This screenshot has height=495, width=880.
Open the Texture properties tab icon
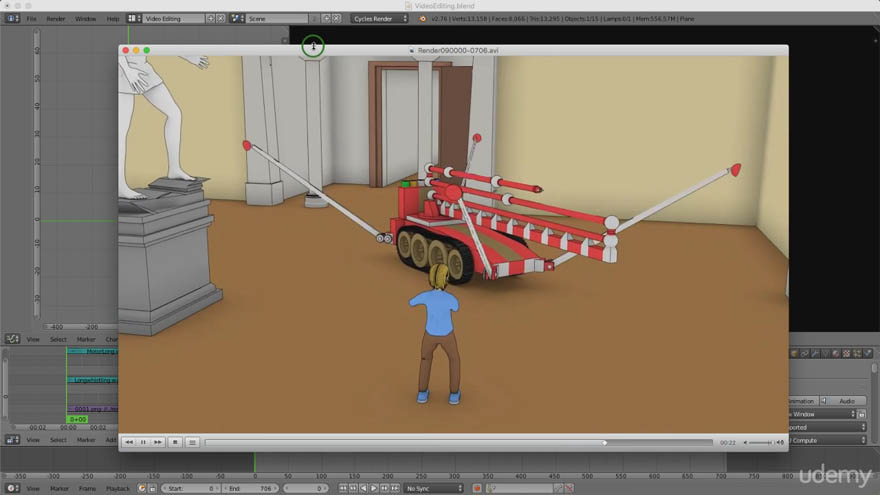pyautogui.click(x=846, y=353)
